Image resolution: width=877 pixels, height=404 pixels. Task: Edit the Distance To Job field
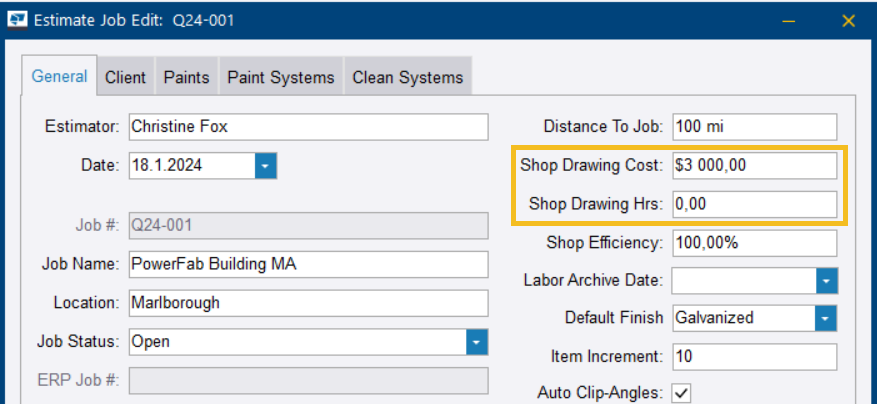[x=754, y=127]
